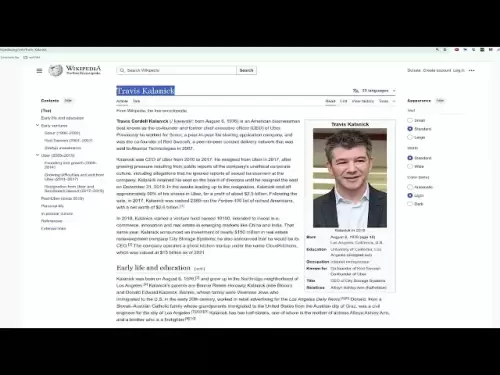Collapse the Uber contents section

[x=37, y=155]
